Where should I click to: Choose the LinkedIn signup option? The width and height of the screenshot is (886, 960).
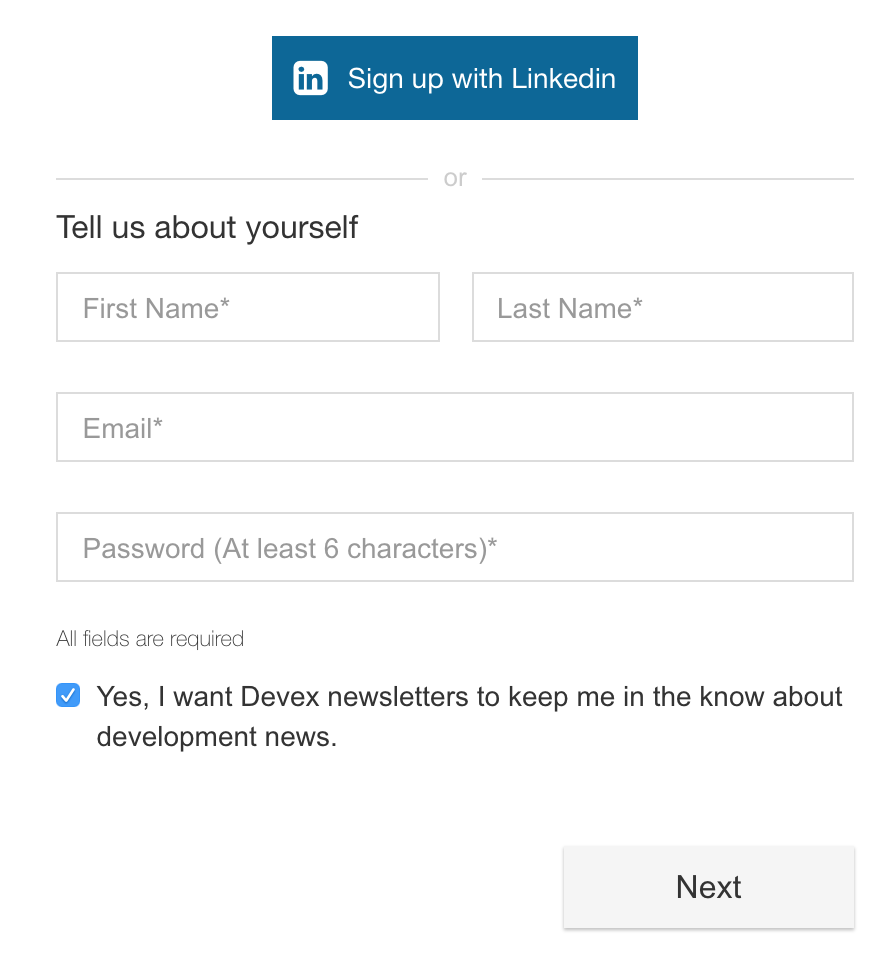(x=454, y=78)
